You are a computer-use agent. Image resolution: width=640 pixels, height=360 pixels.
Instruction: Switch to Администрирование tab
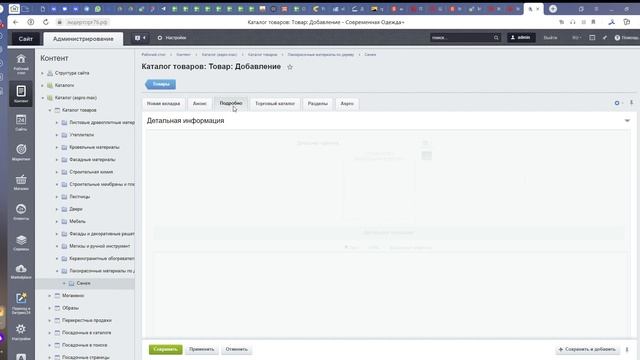83,39
